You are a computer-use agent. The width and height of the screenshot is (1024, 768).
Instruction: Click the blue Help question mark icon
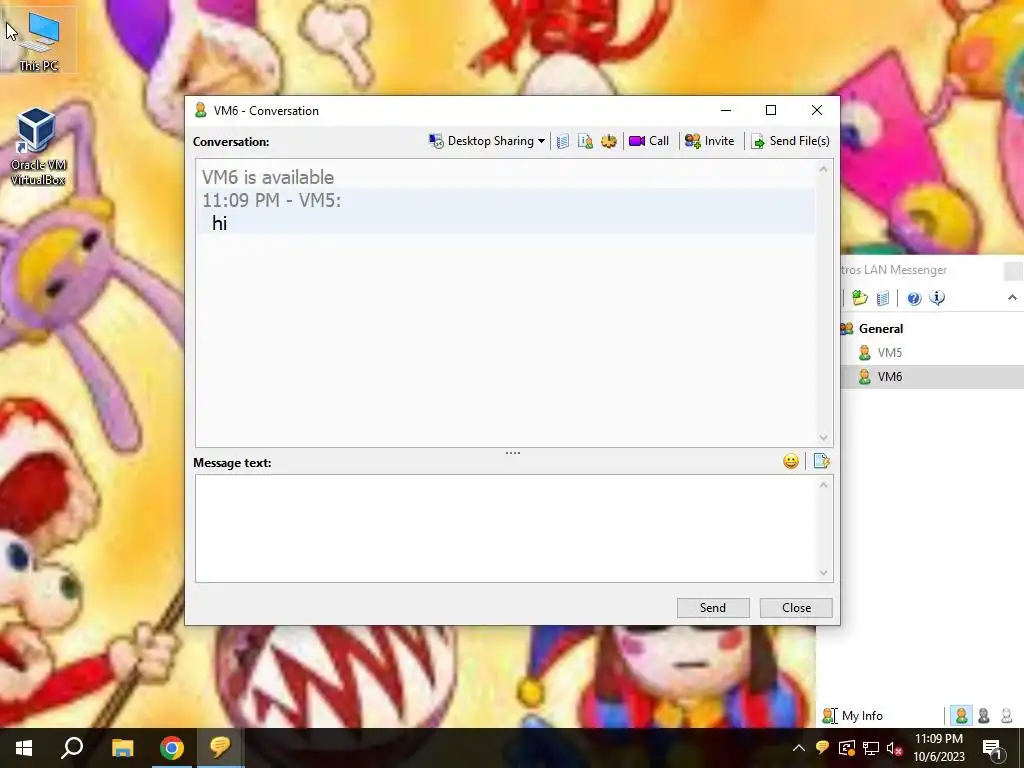(914, 298)
